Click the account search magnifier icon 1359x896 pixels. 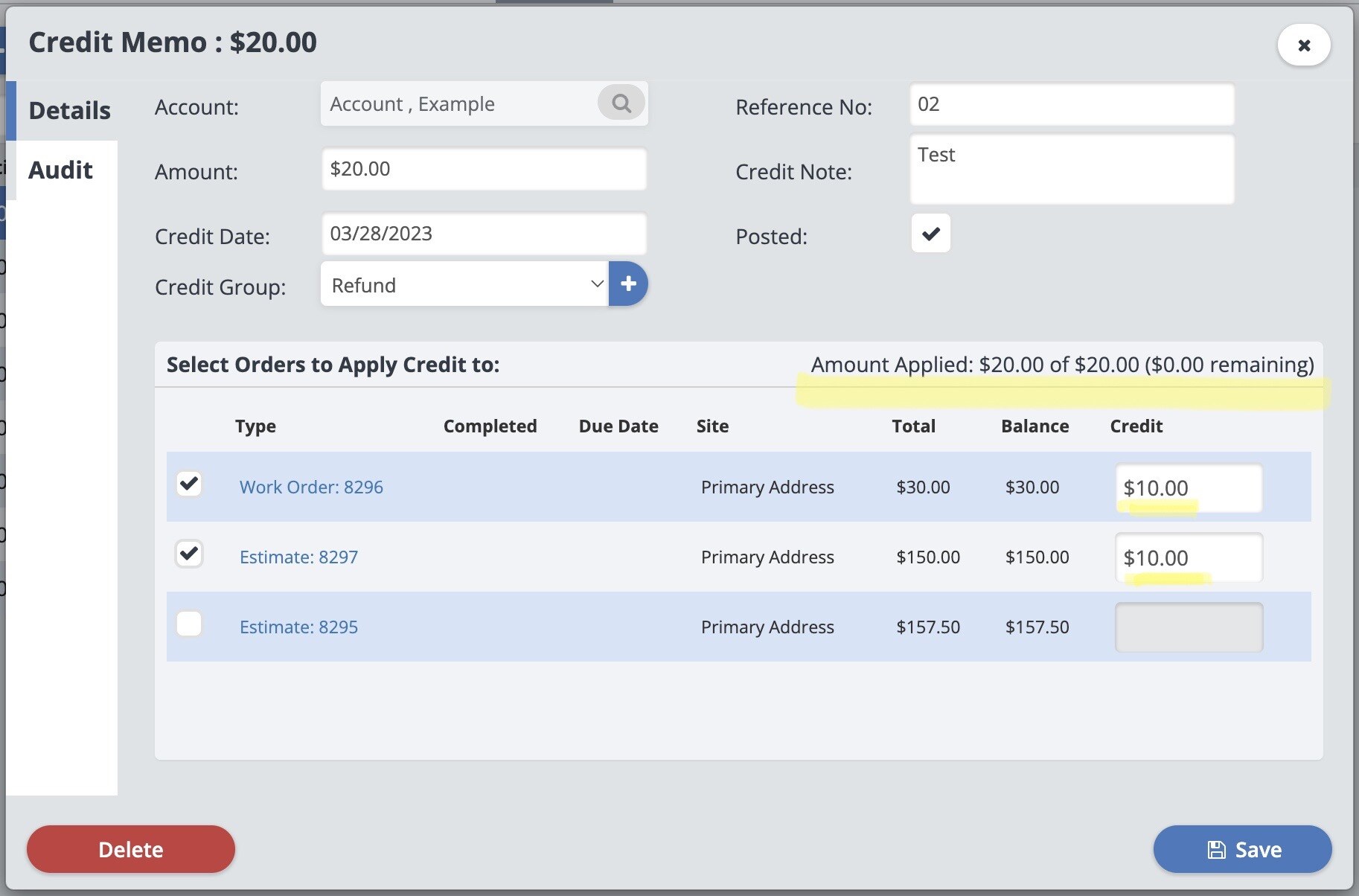[x=621, y=103]
